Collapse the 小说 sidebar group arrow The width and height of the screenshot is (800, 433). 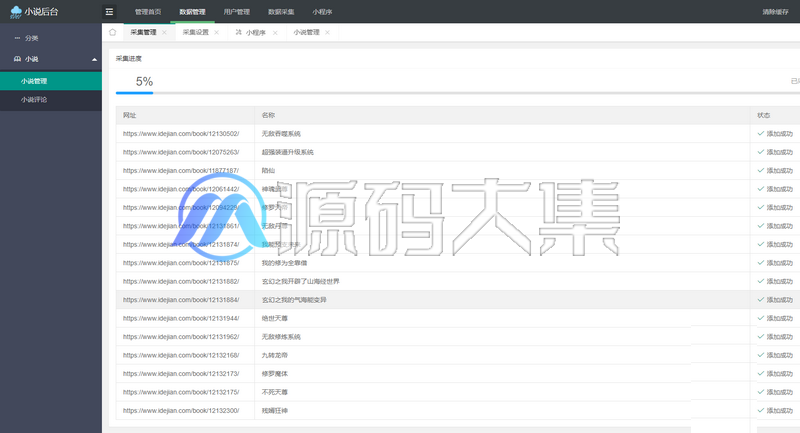pos(94,60)
